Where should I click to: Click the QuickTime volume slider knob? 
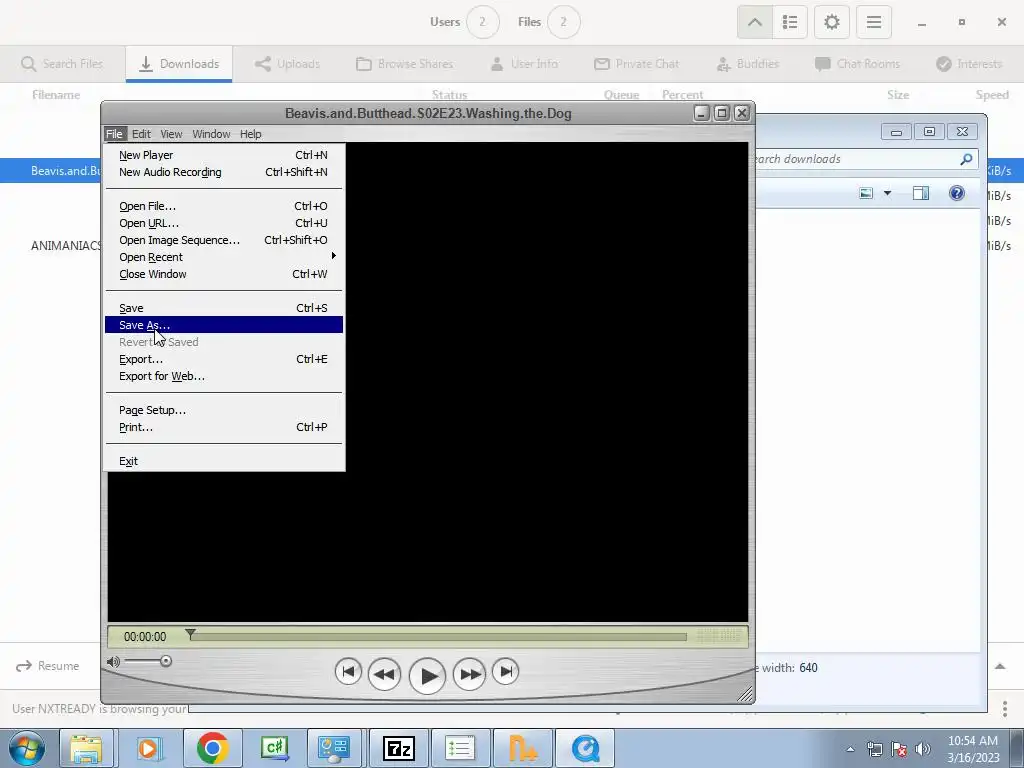point(166,662)
